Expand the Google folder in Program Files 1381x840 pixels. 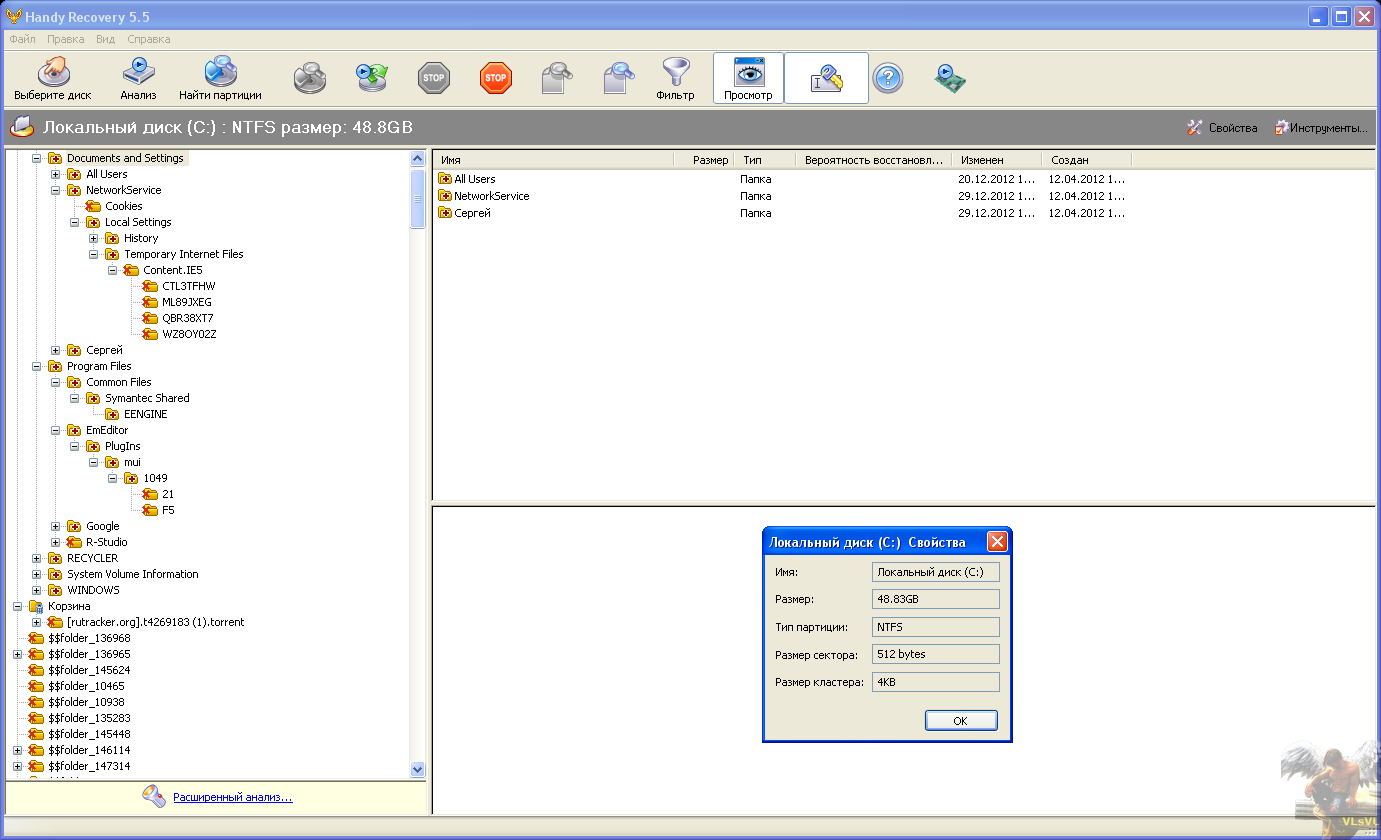click(x=56, y=526)
